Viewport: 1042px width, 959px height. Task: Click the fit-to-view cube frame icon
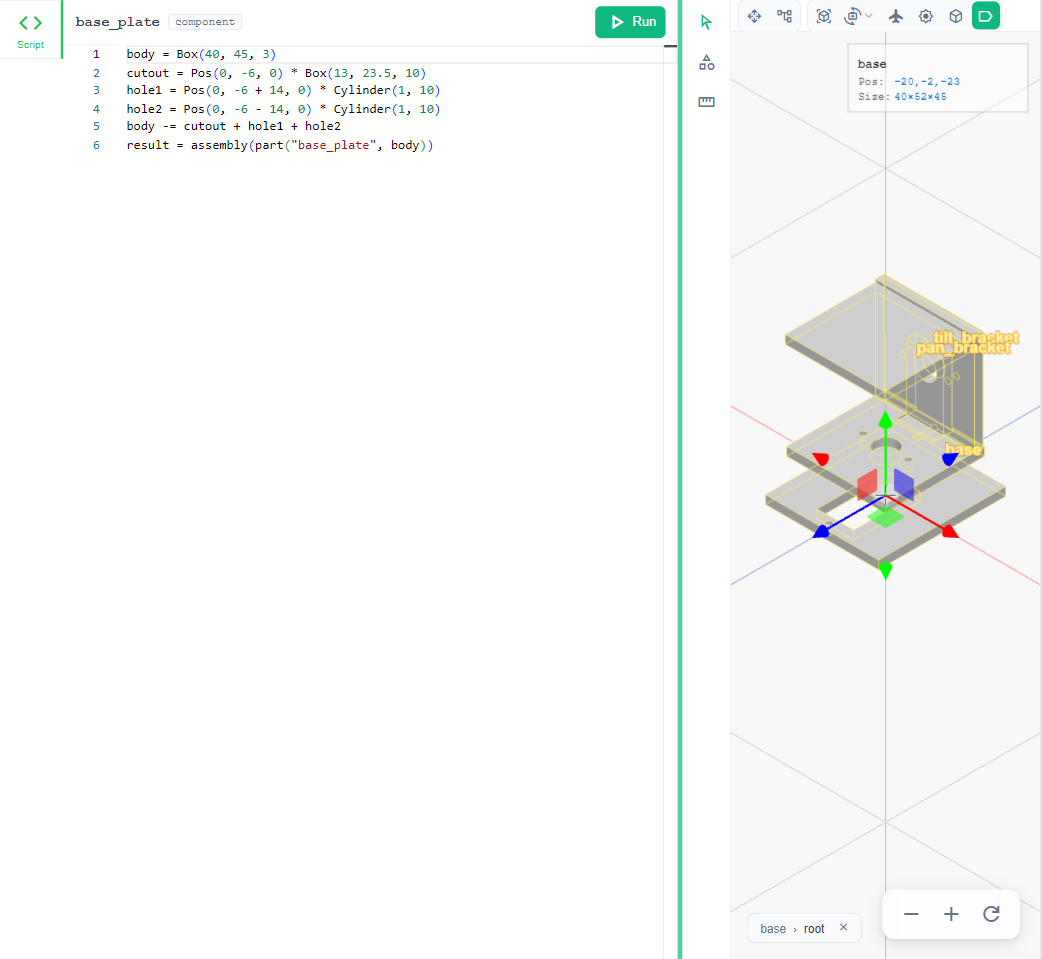click(x=824, y=16)
